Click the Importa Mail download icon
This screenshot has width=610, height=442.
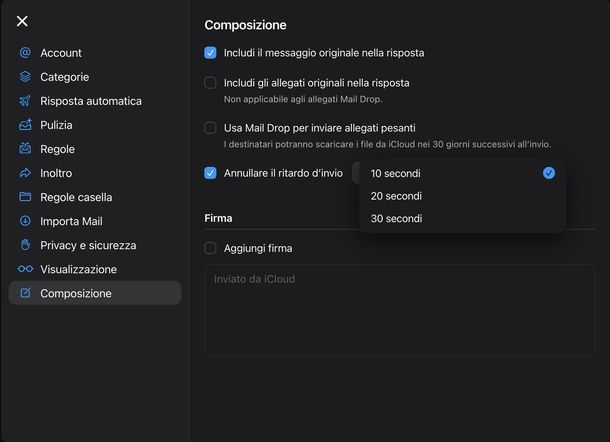click(25, 221)
